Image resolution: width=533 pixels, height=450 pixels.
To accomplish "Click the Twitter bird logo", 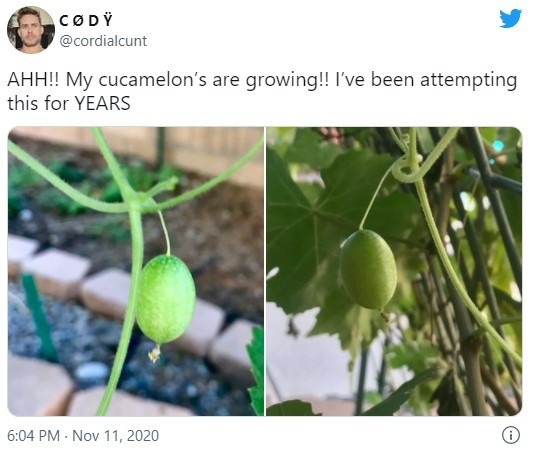I will coord(510,18).
